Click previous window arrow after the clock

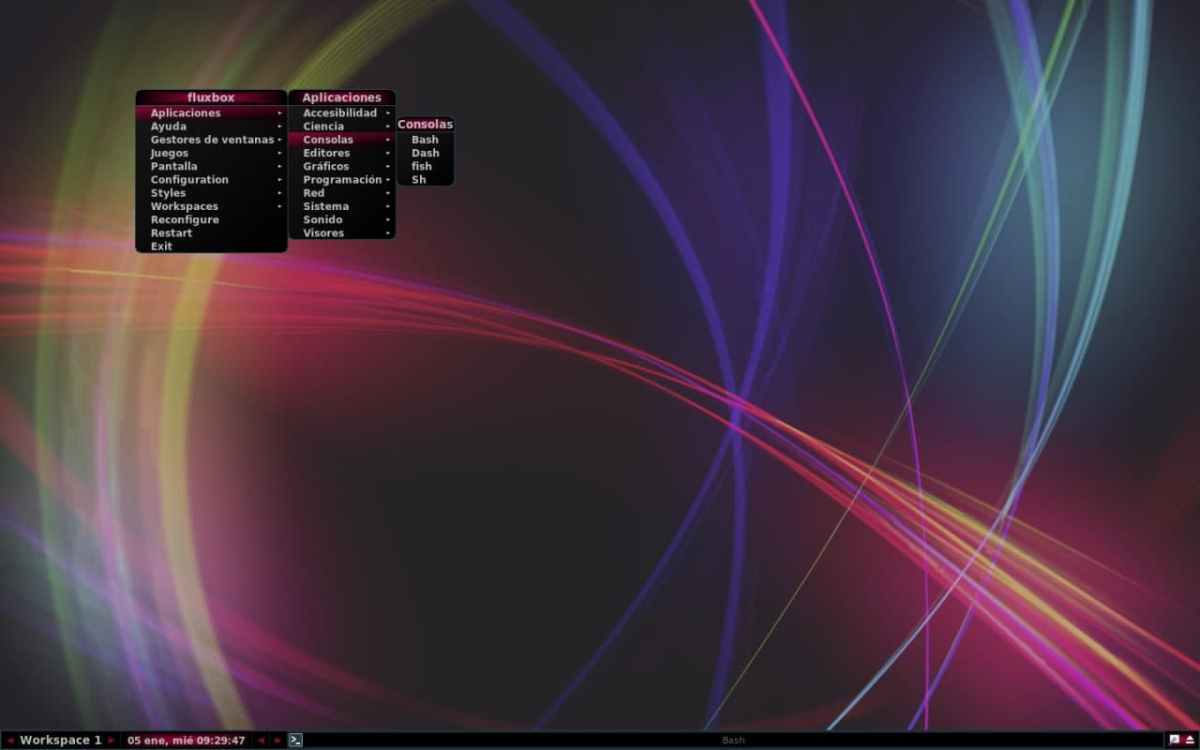(261, 740)
